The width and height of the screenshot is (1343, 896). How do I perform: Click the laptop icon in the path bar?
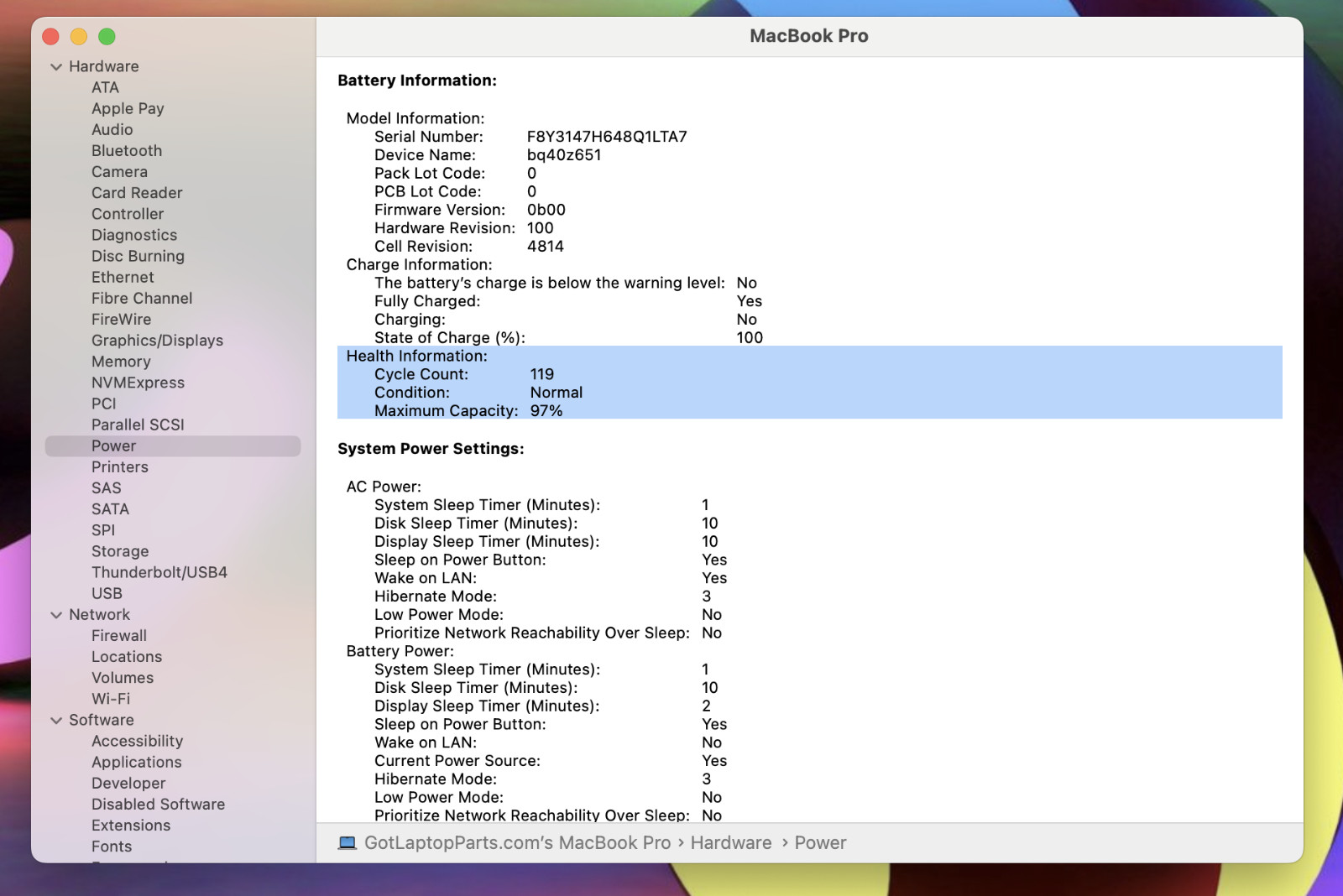tap(347, 843)
